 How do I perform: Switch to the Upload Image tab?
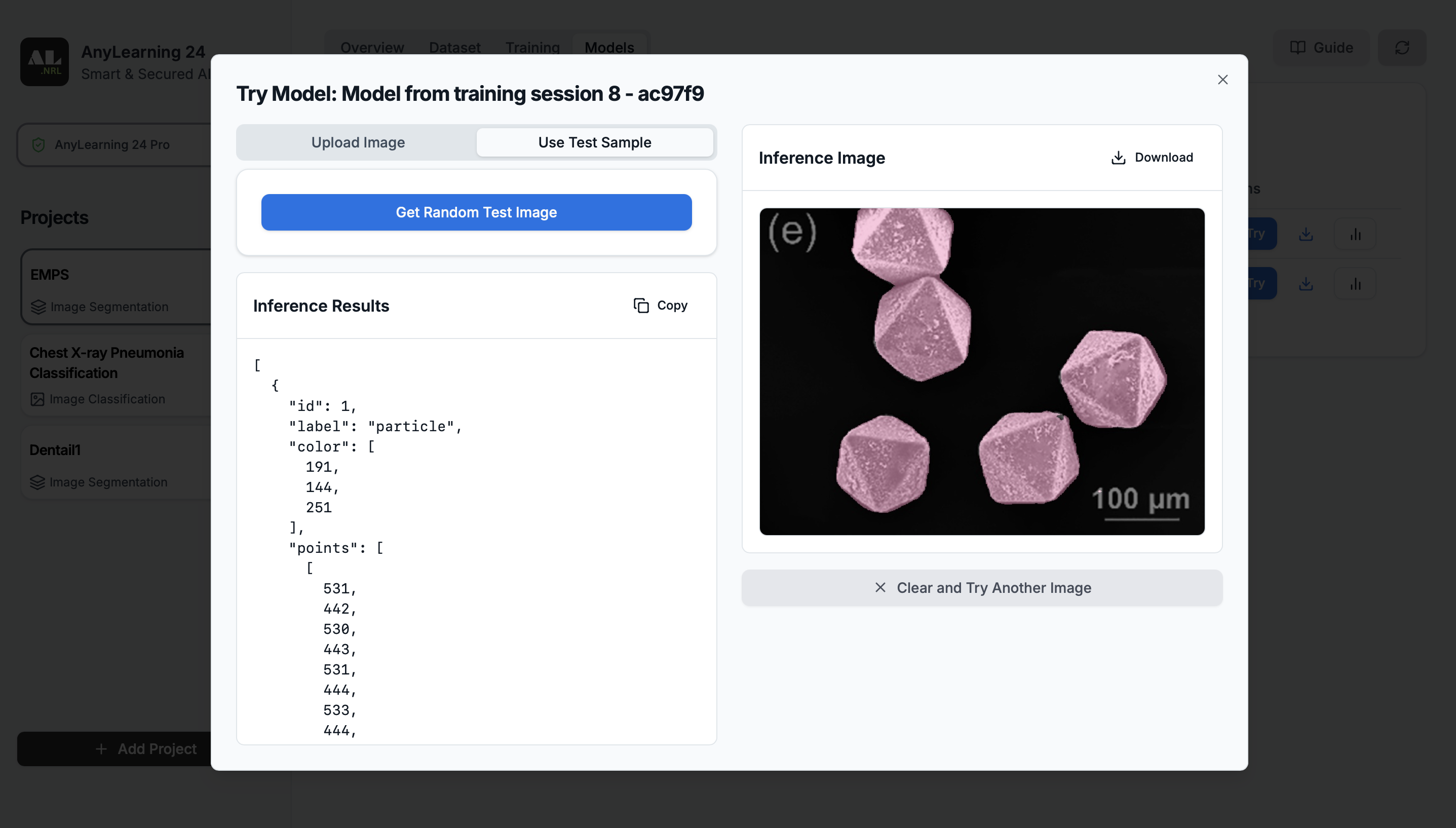pyautogui.click(x=358, y=142)
